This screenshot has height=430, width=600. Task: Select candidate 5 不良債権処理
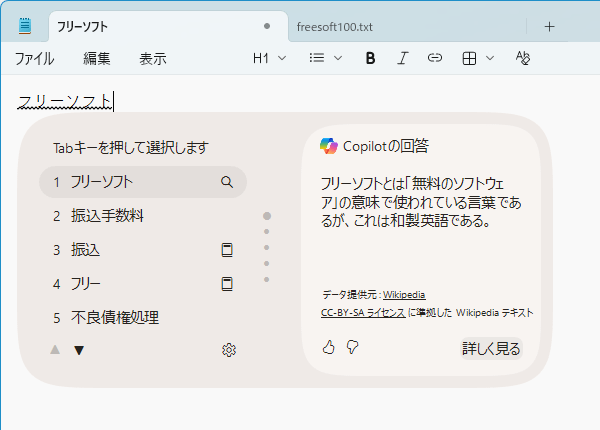(x=143, y=318)
